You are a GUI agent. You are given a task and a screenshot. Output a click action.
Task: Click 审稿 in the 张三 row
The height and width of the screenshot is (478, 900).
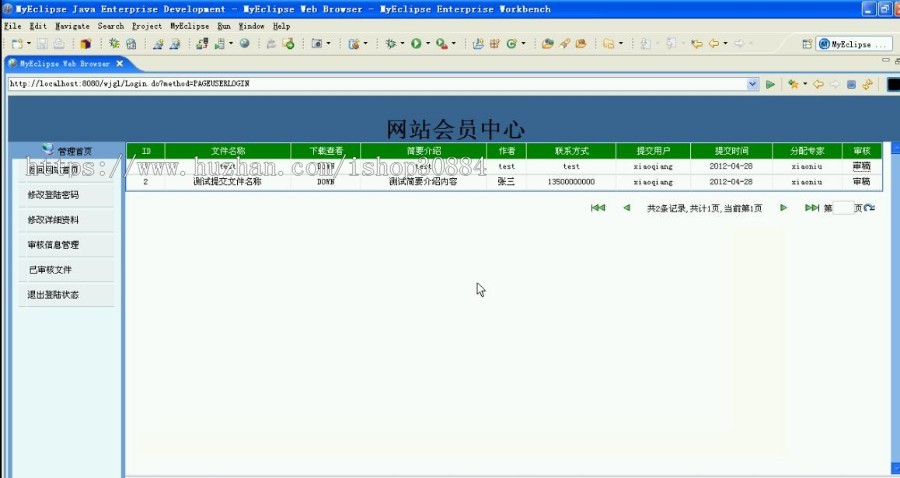tap(862, 182)
